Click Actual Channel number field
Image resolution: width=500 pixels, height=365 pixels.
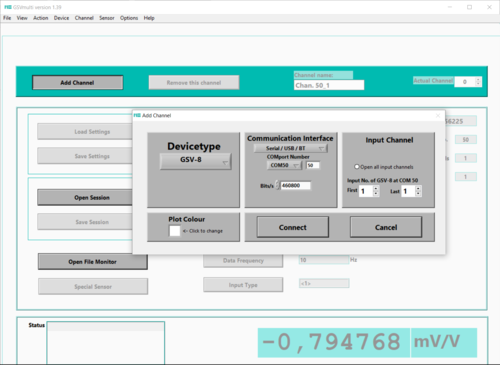[x=465, y=82]
